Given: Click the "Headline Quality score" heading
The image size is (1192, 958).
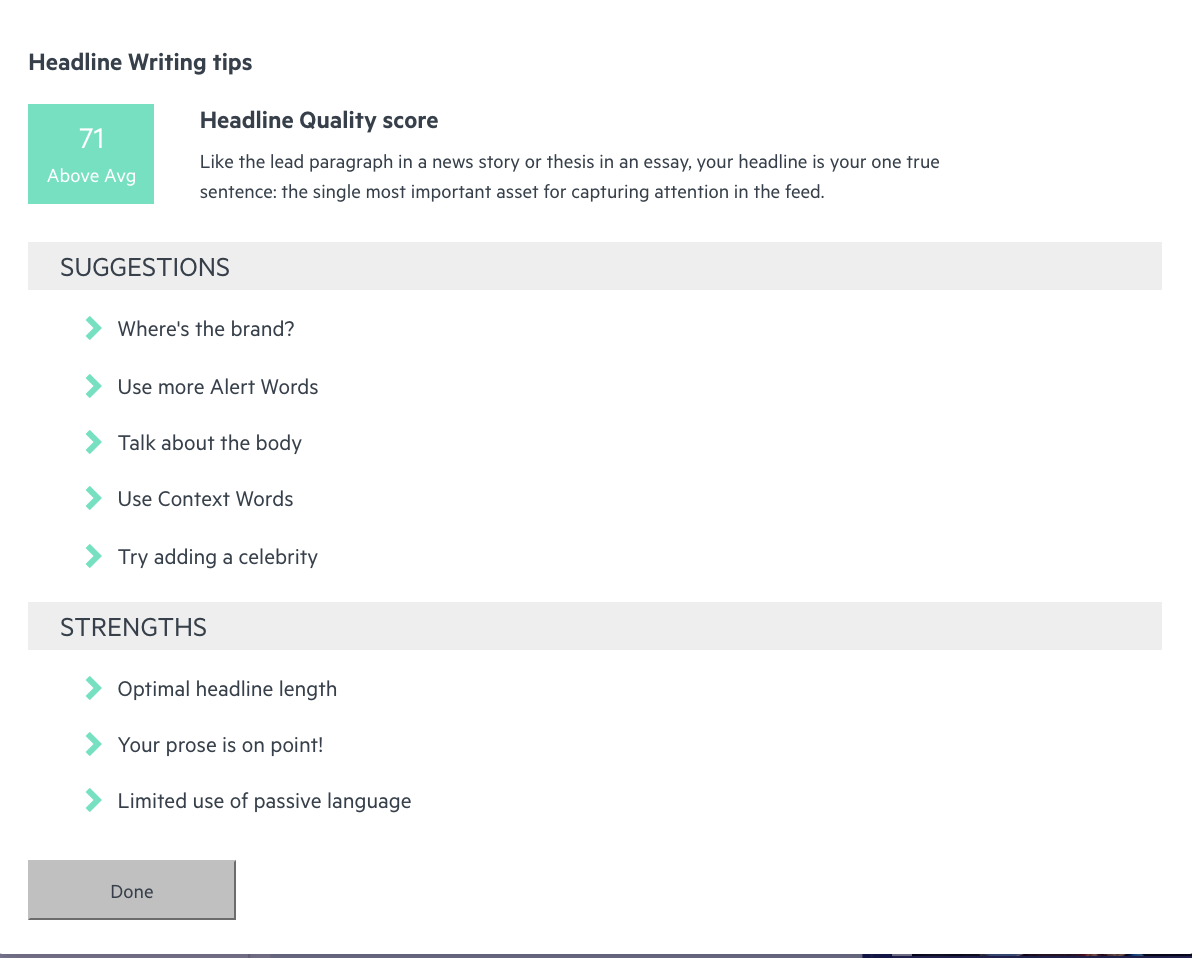Looking at the screenshot, I should (x=319, y=120).
